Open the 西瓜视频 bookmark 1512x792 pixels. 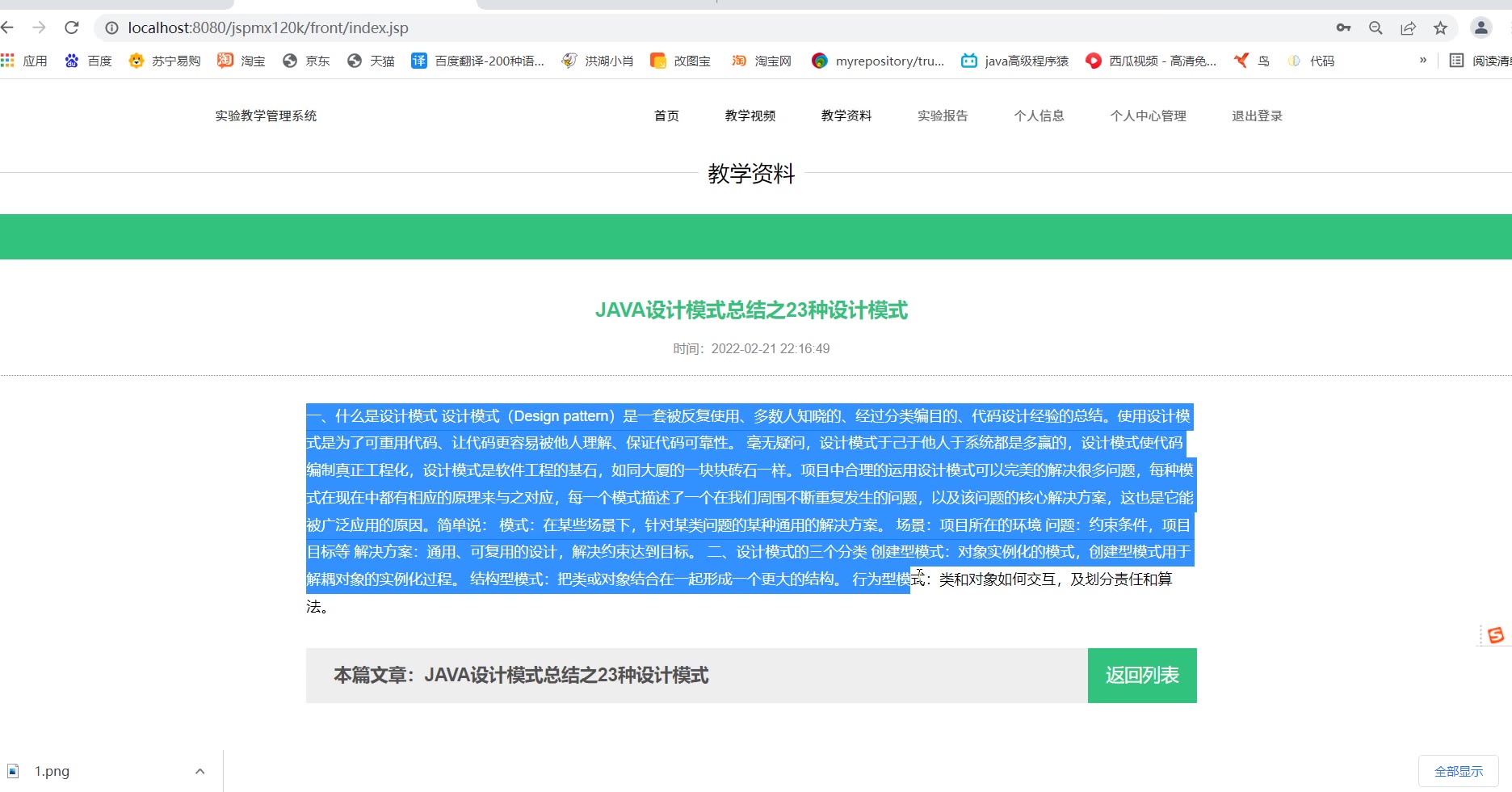[1151, 61]
